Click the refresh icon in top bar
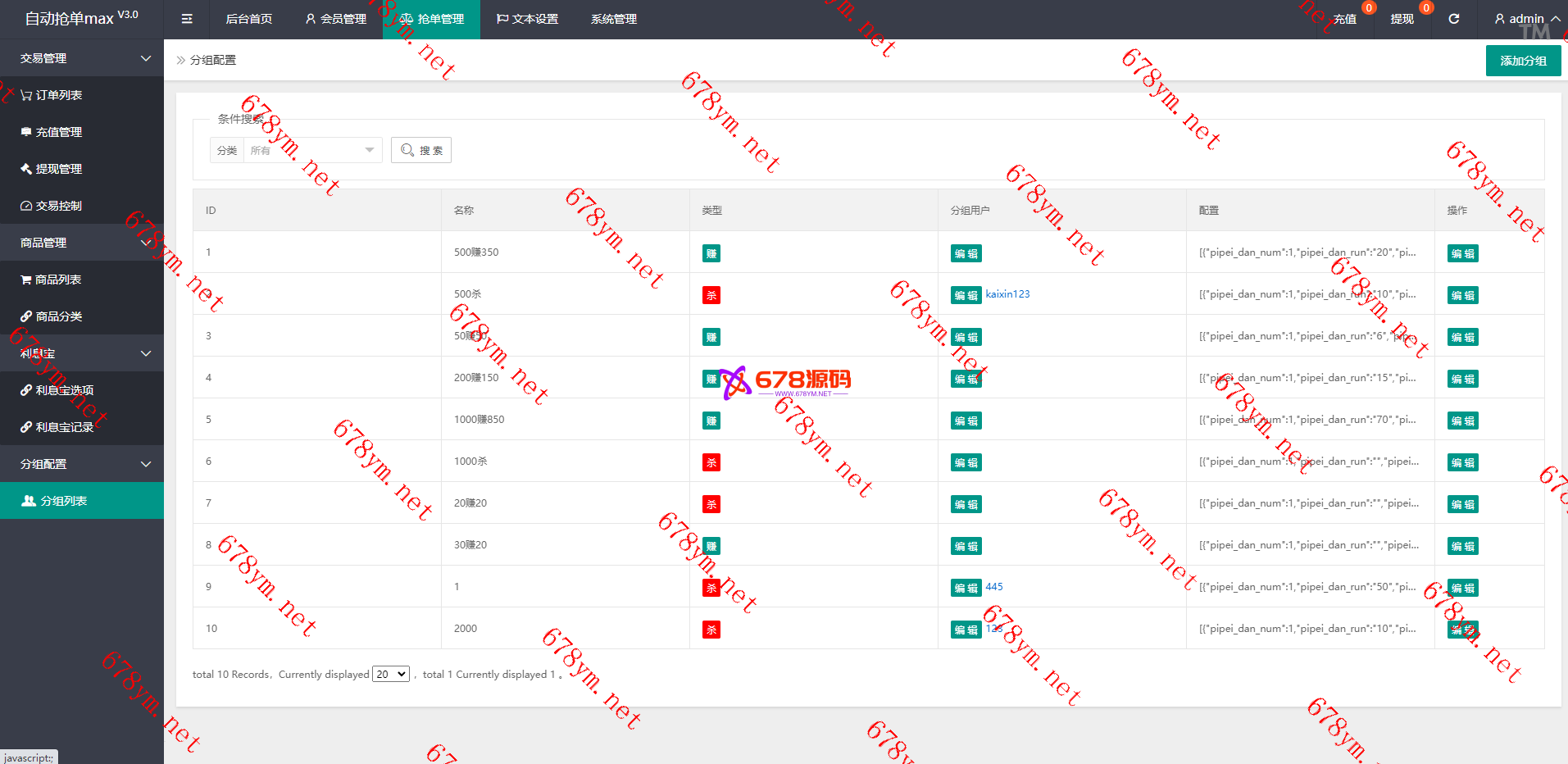The width and height of the screenshot is (1568, 764). coord(1453,19)
